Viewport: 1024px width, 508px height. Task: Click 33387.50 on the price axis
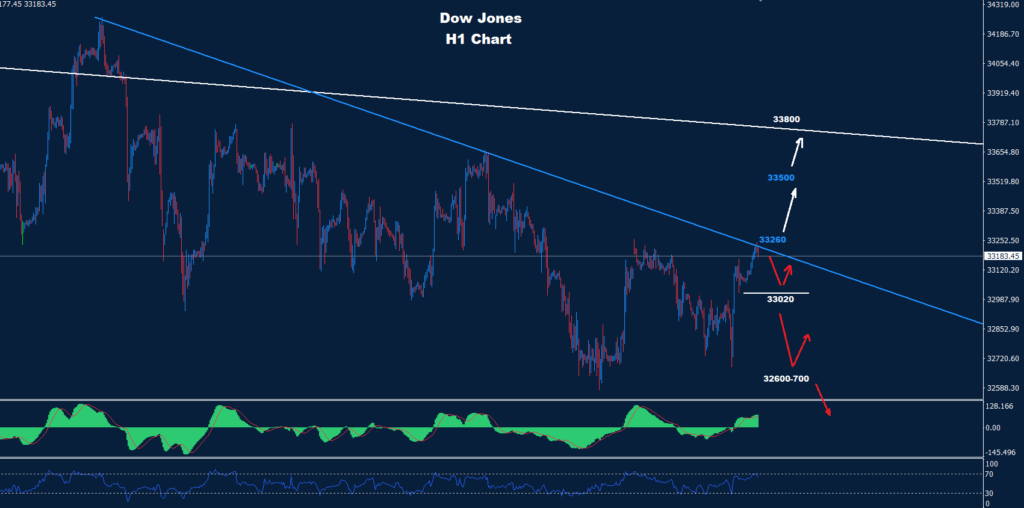coord(1003,211)
